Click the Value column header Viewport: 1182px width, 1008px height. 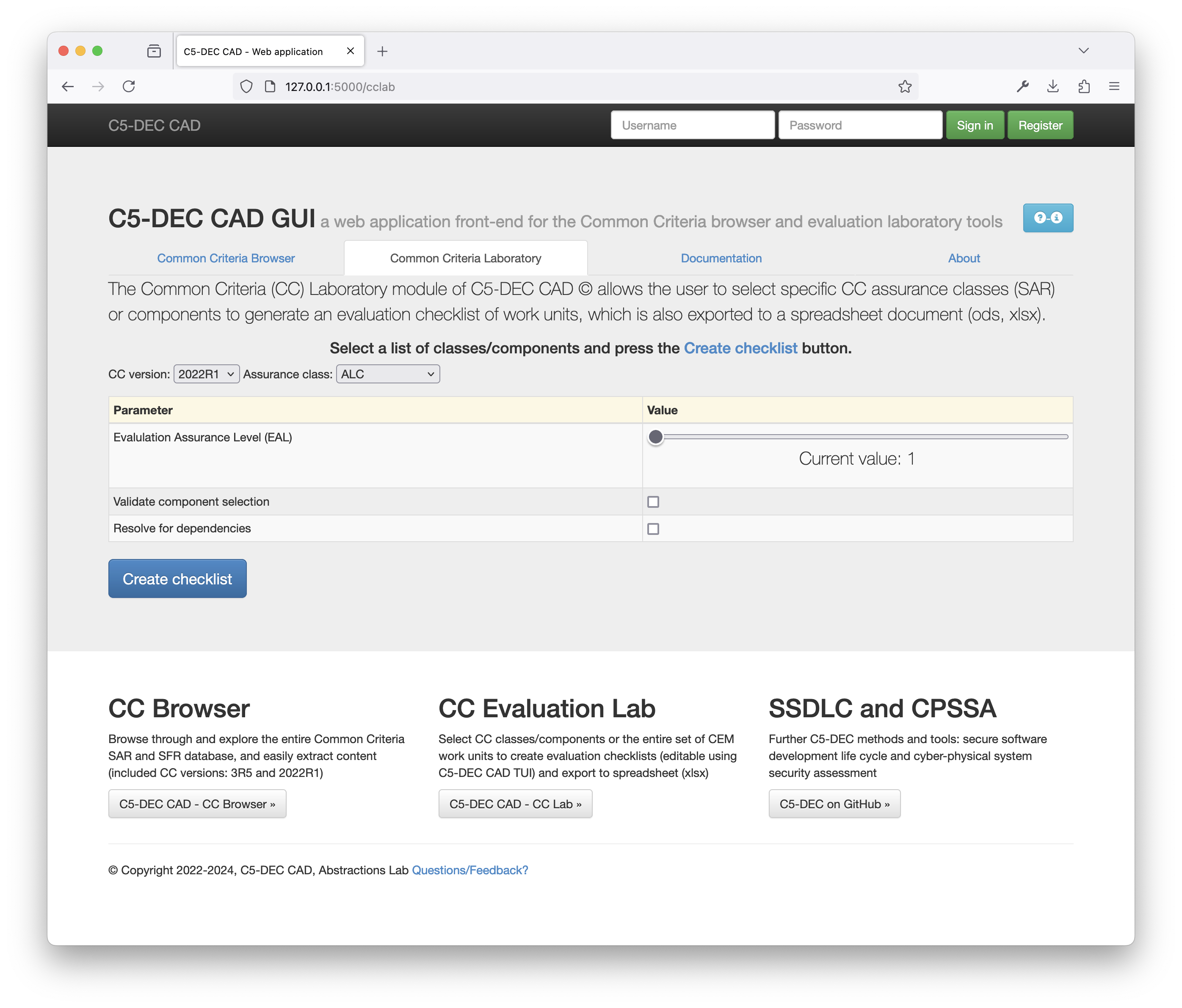pyautogui.click(x=857, y=410)
